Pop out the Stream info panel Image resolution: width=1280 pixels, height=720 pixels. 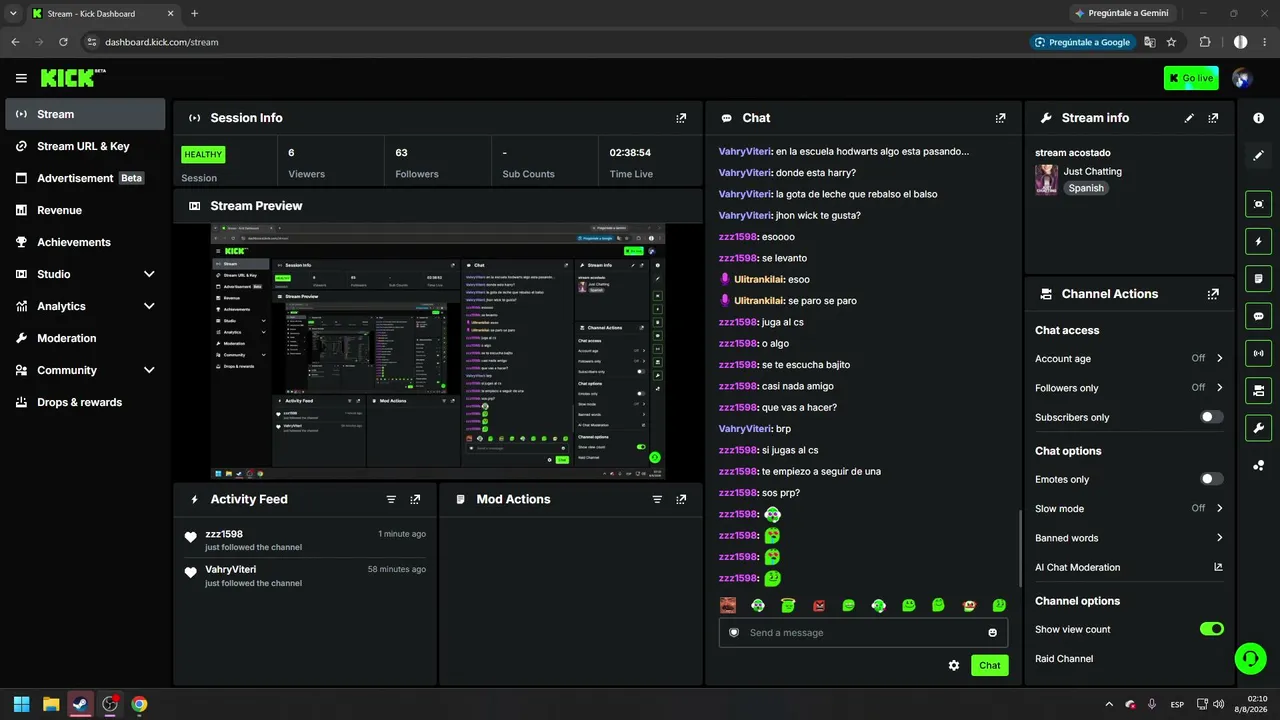point(1213,118)
